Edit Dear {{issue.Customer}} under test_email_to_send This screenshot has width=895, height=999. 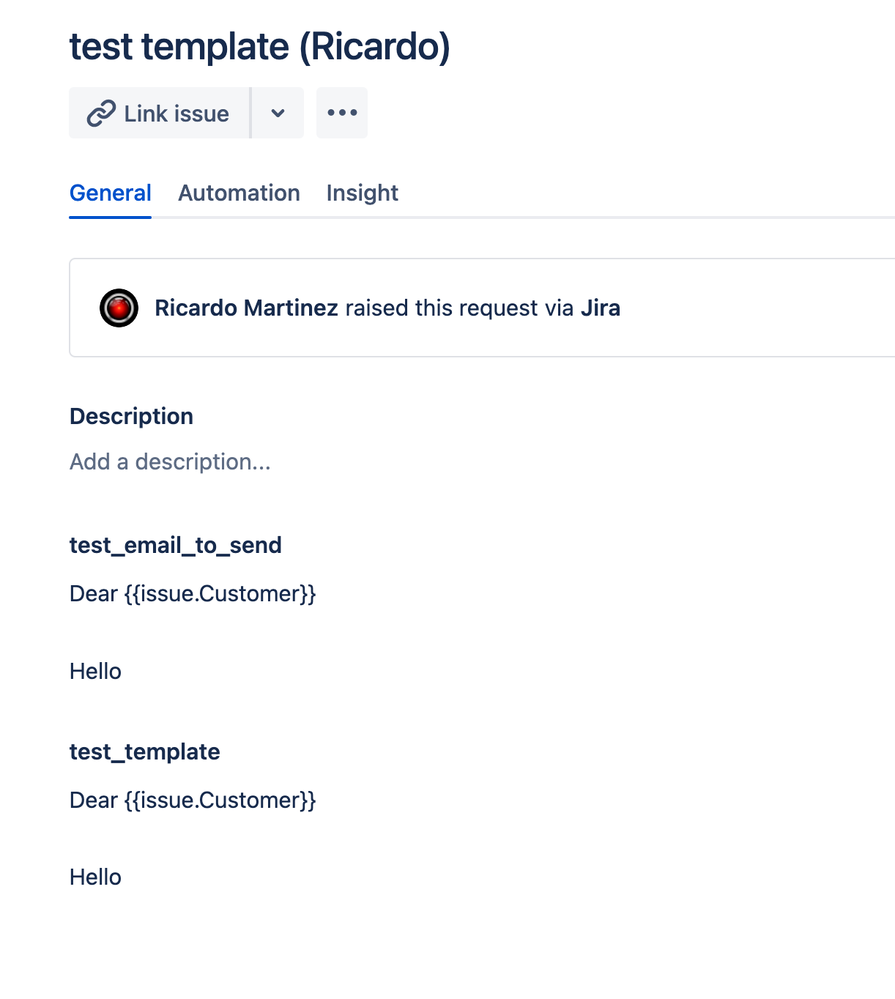point(192,594)
